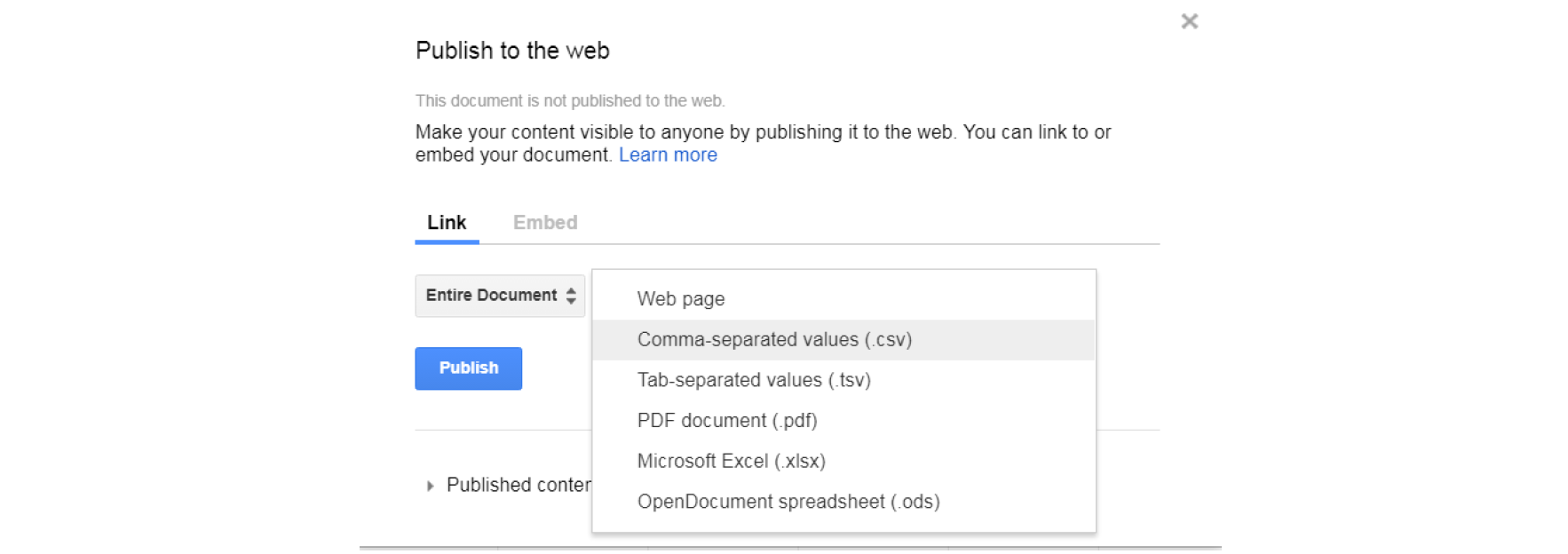This screenshot has height=554, width=1568.
Task: Select OpenDocument spreadsheet (.ods) format
Action: coord(788,502)
